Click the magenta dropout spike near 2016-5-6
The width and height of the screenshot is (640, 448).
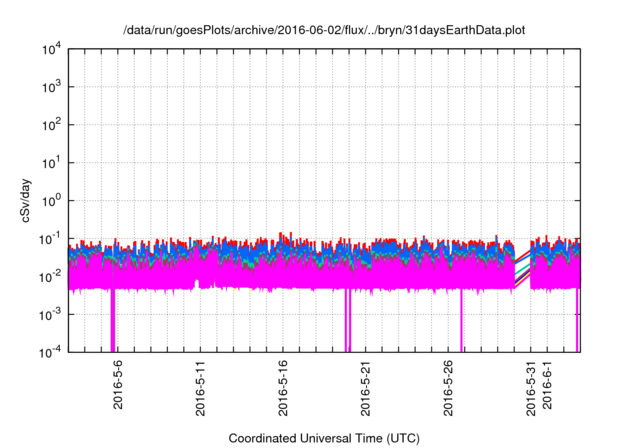pos(113,320)
